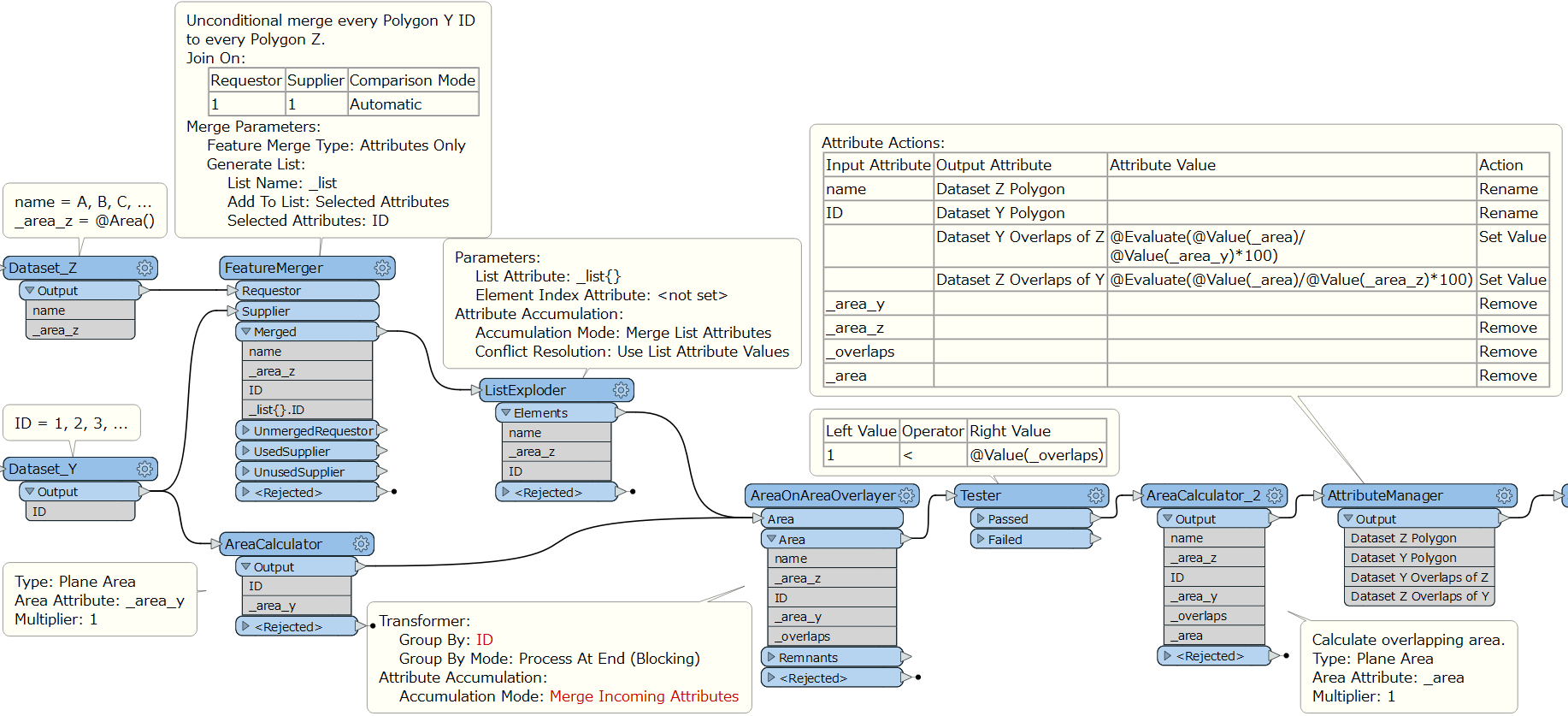This screenshot has width=1568, height=716.
Task: Expand AreaCalculator_2 Rejected port
Action: (1168, 656)
